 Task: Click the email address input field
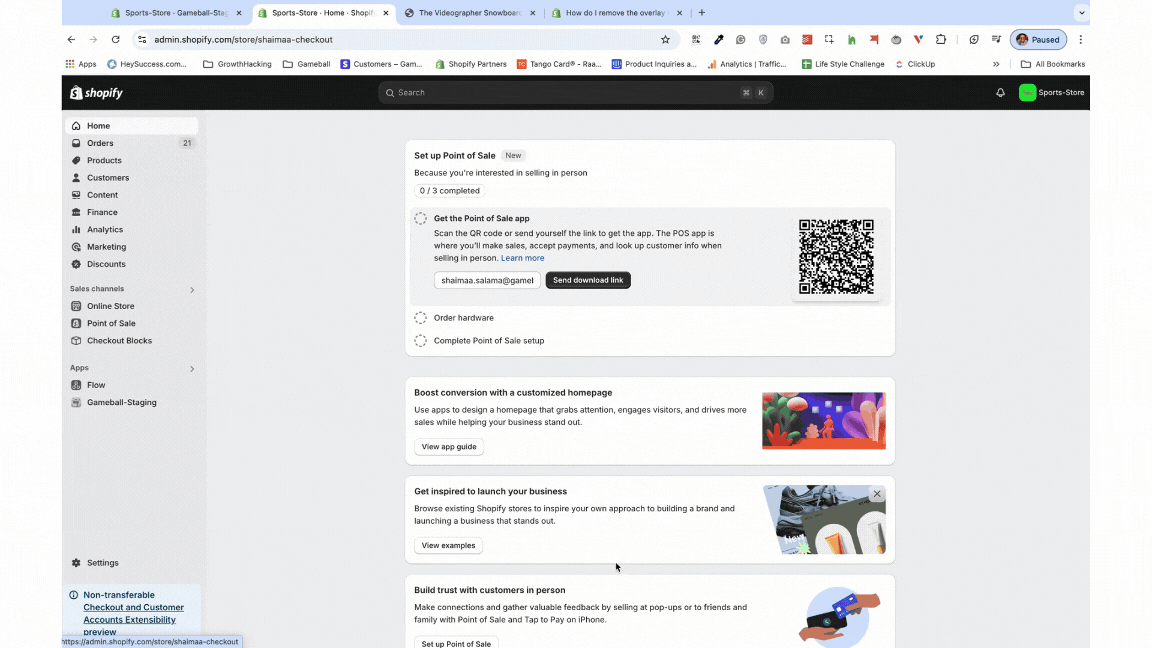(487, 280)
